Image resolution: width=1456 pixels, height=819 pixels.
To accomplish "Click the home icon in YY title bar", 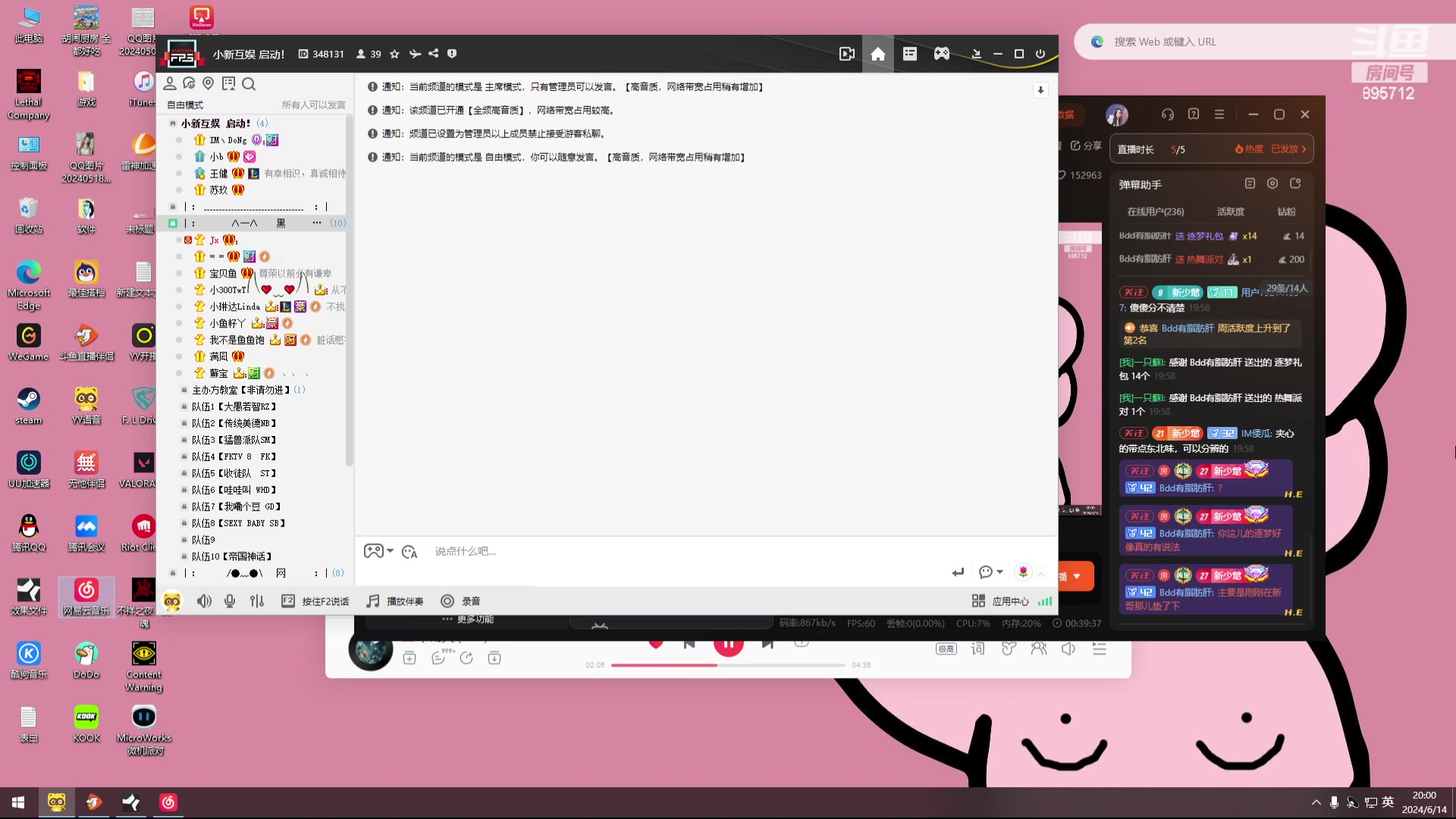I will point(877,54).
